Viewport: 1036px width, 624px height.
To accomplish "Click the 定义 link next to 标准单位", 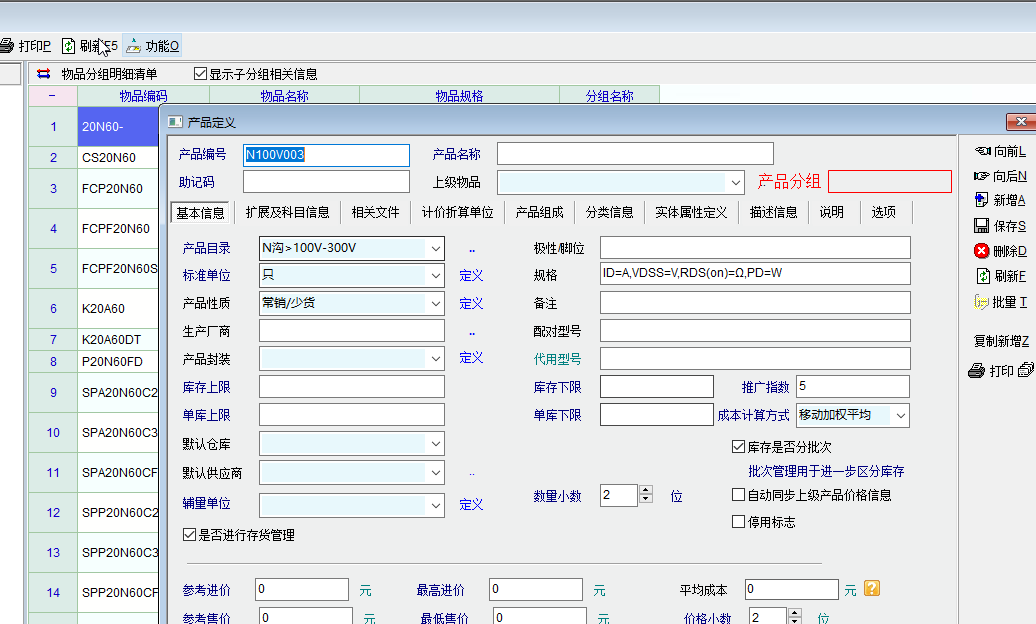I will point(471,275).
